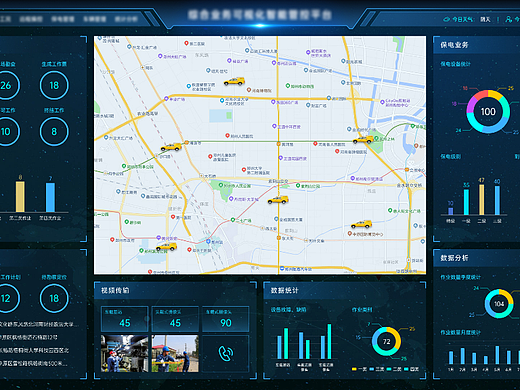Click the 一级 bar showing 55
The width and height of the screenshot is (520, 390).
(466, 202)
